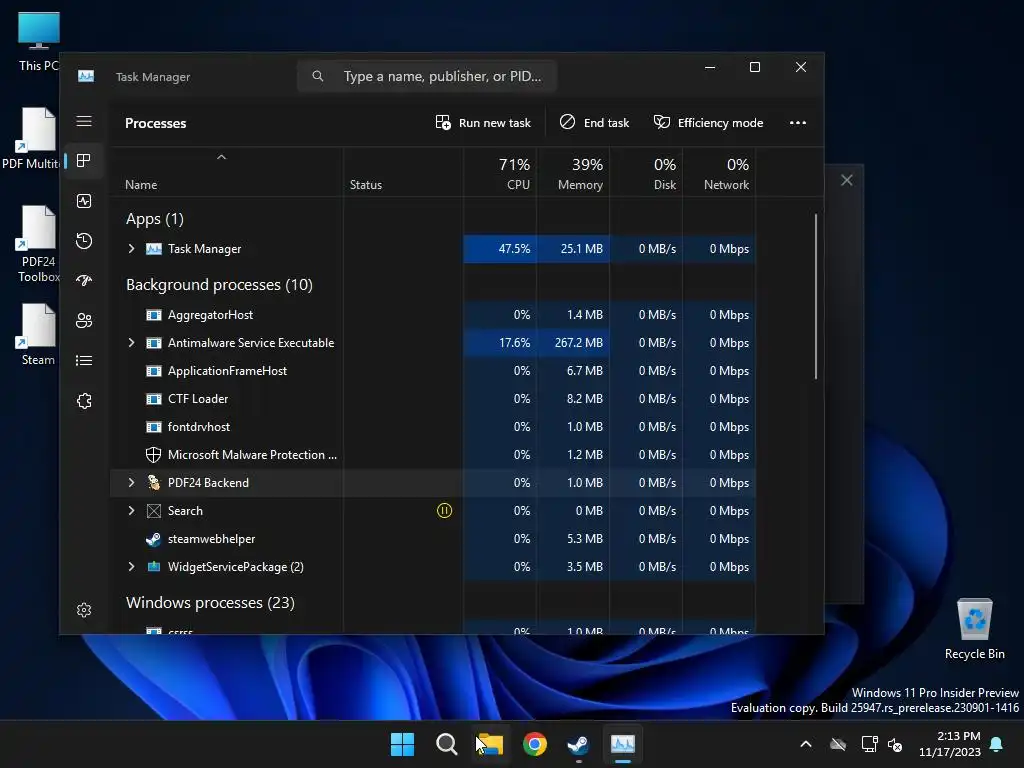Screen dimensions: 1024x768
Task: Expand the Search process row
Action: (x=131, y=511)
